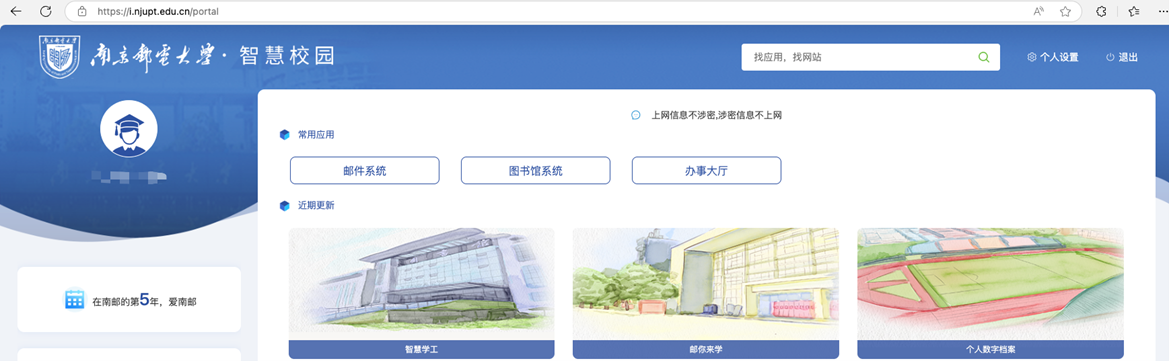Click the university logo emblem

[x=59, y=57]
